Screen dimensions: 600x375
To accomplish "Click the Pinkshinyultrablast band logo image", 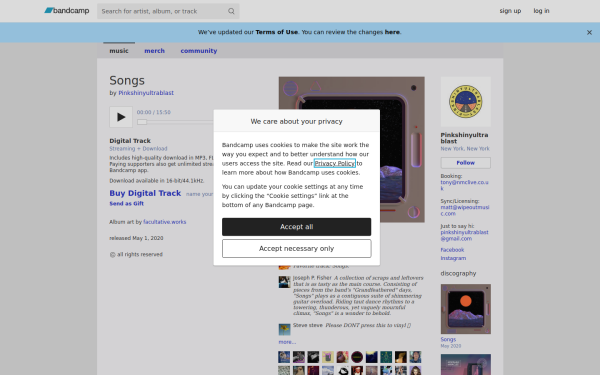I will pos(466,102).
